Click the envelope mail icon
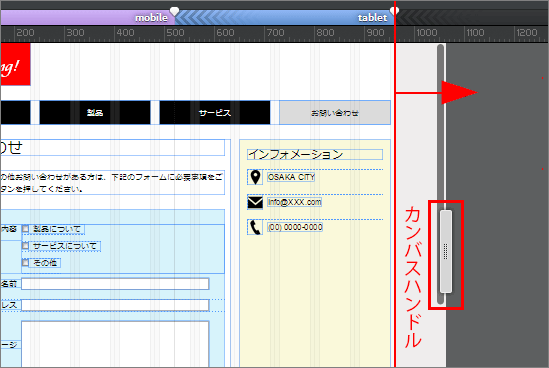549x368 pixels. [255, 202]
